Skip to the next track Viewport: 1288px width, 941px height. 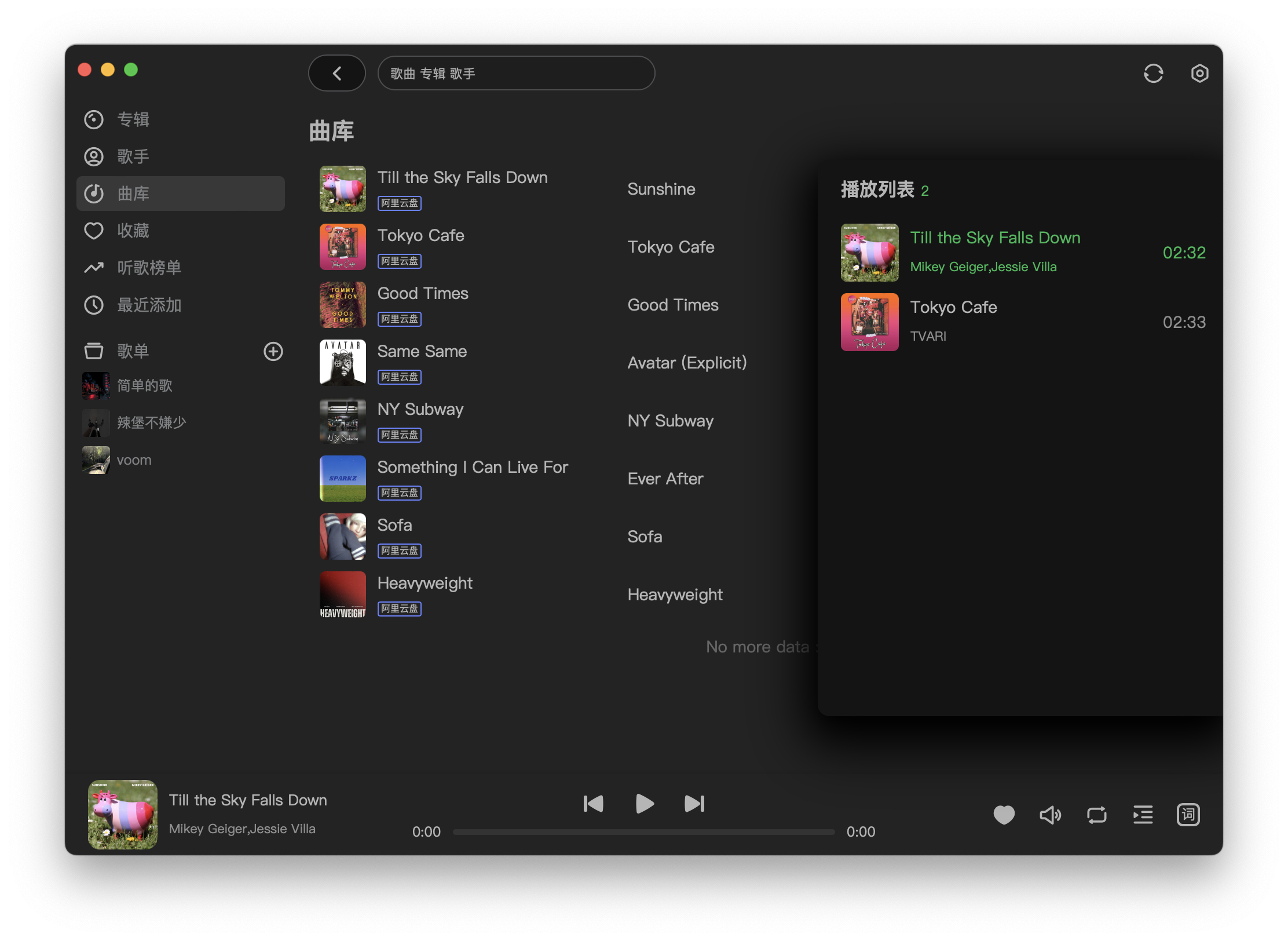click(x=694, y=804)
